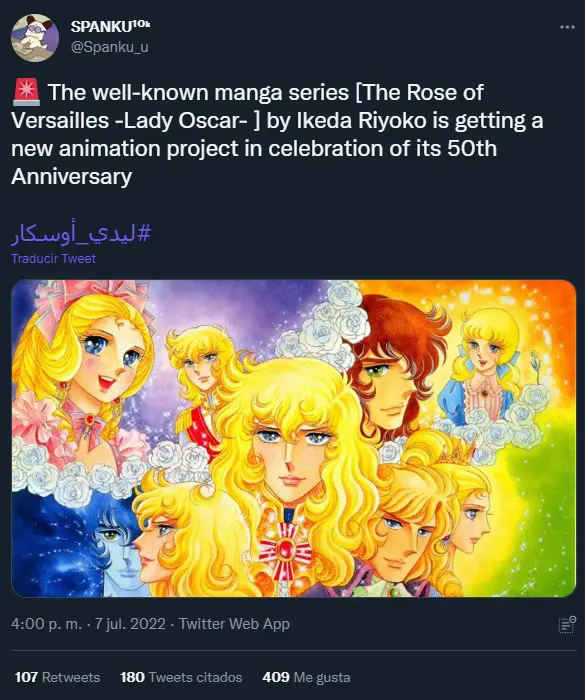View the 180 Tweets citados list

tap(181, 677)
